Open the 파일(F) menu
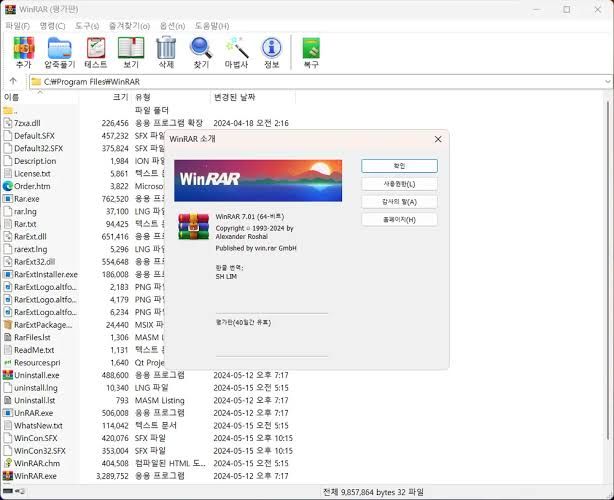Image resolution: width=614 pixels, height=500 pixels. (x=17, y=25)
